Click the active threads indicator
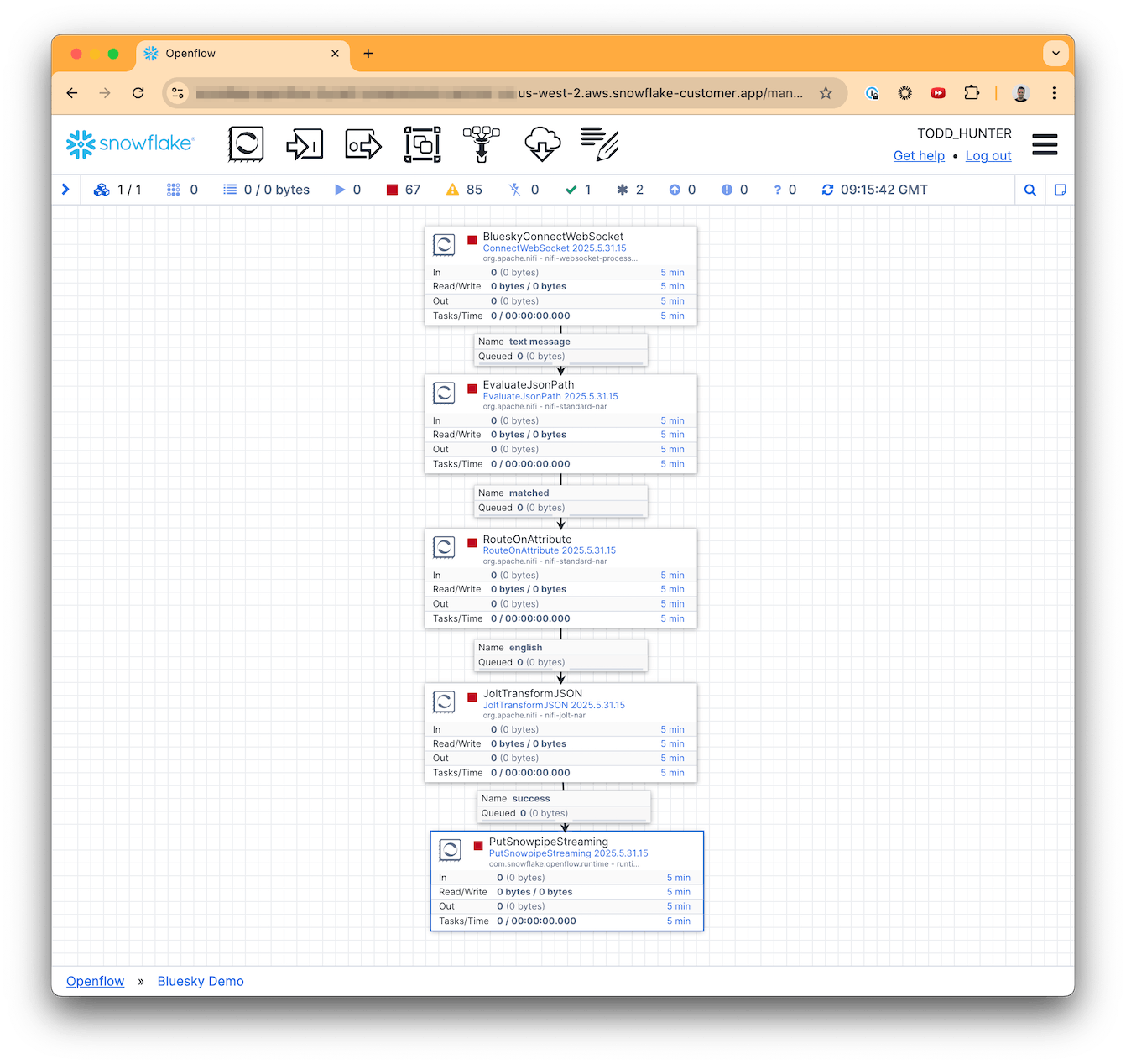1126x1064 pixels. (x=182, y=190)
